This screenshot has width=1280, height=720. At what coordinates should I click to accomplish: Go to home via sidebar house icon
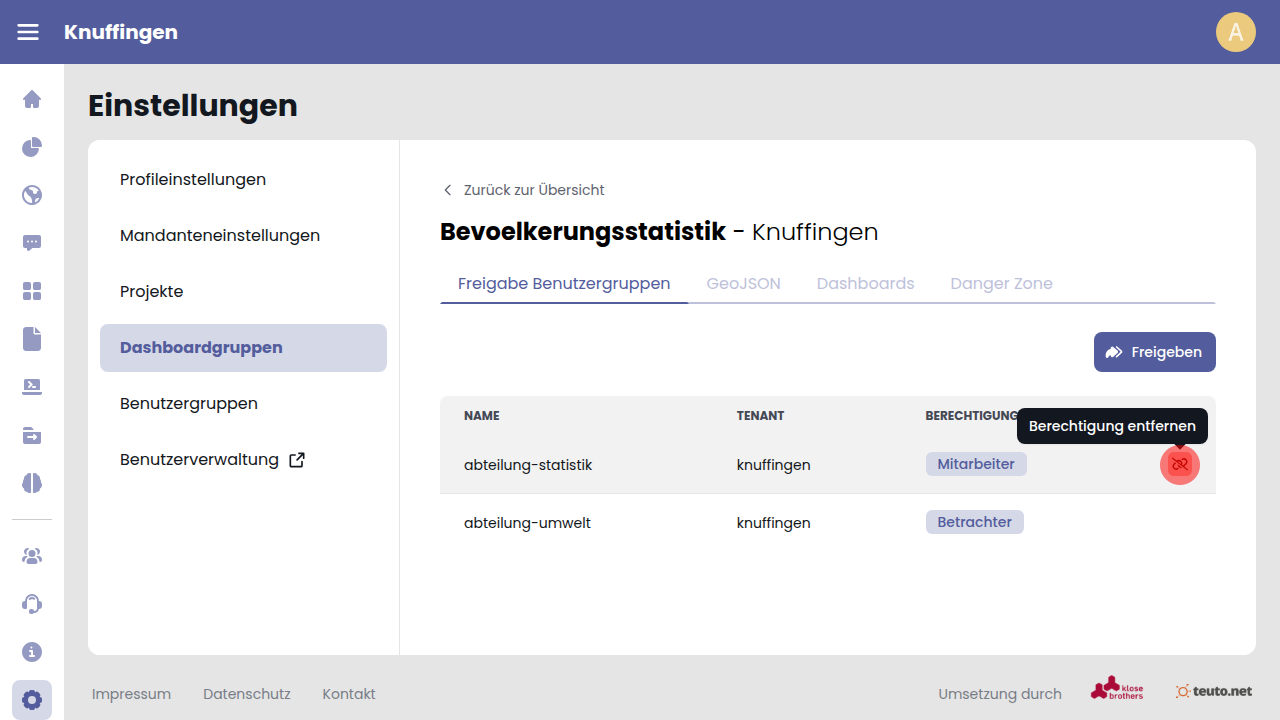tap(32, 99)
